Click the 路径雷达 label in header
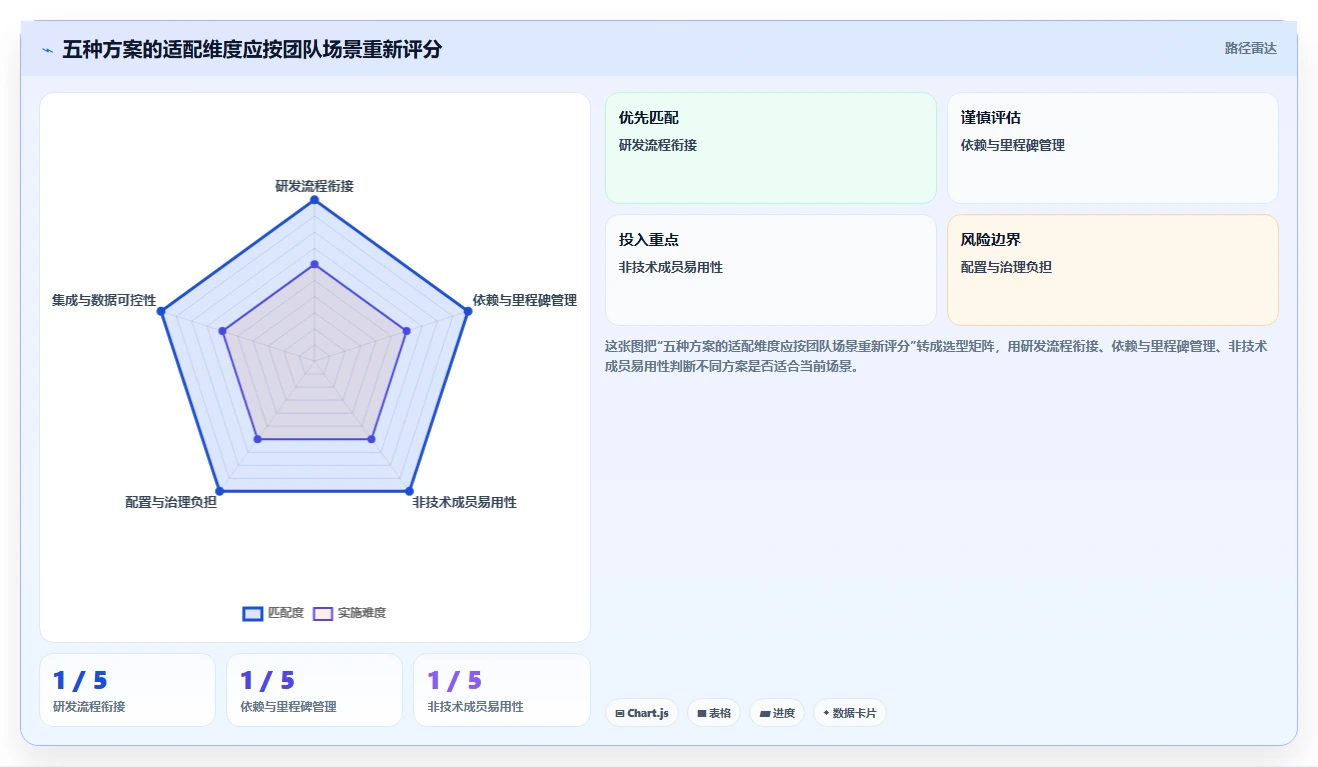Image resolution: width=1318 pixels, height=767 pixels. pyautogui.click(x=1250, y=48)
